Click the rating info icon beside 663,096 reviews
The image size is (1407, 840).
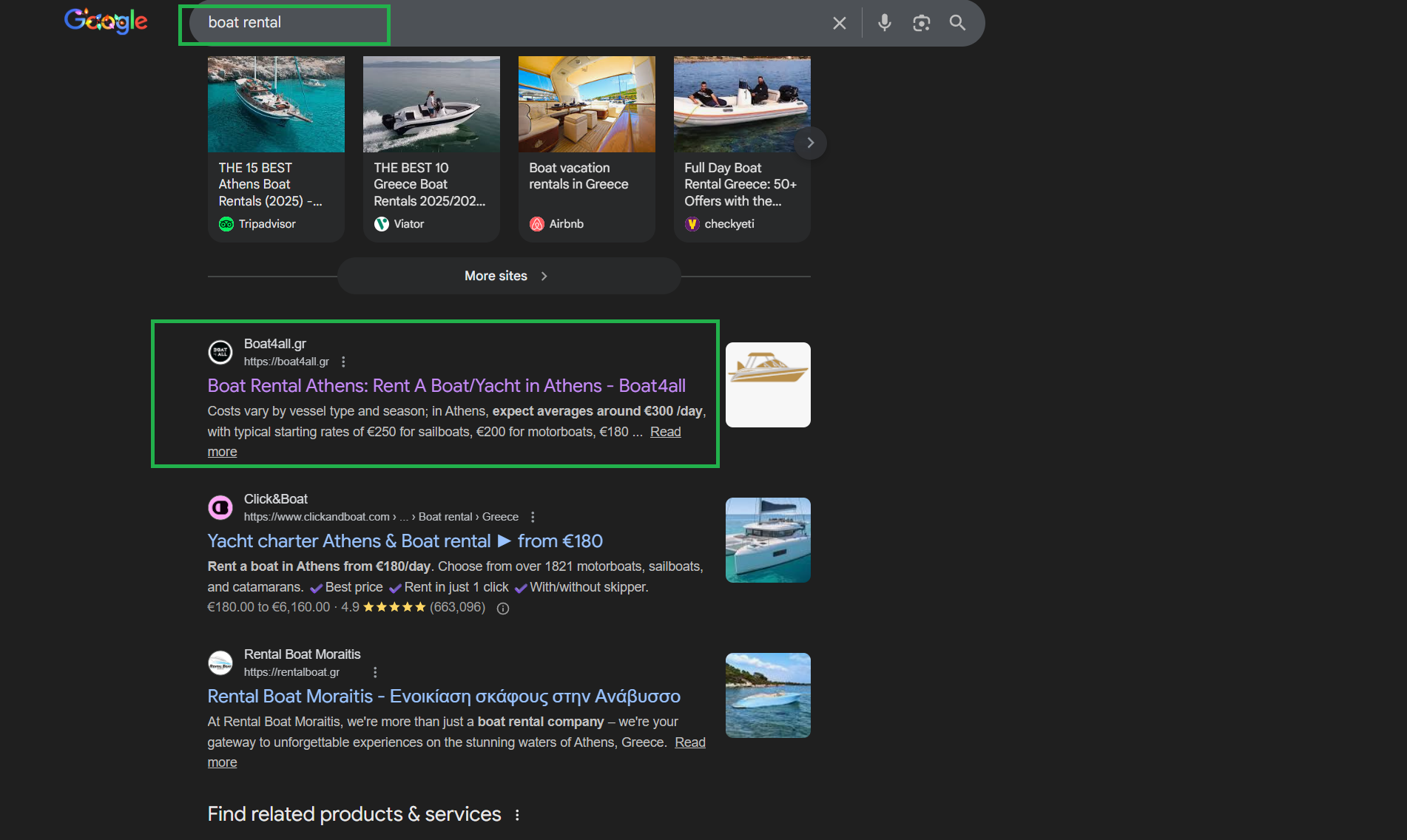coord(503,609)
